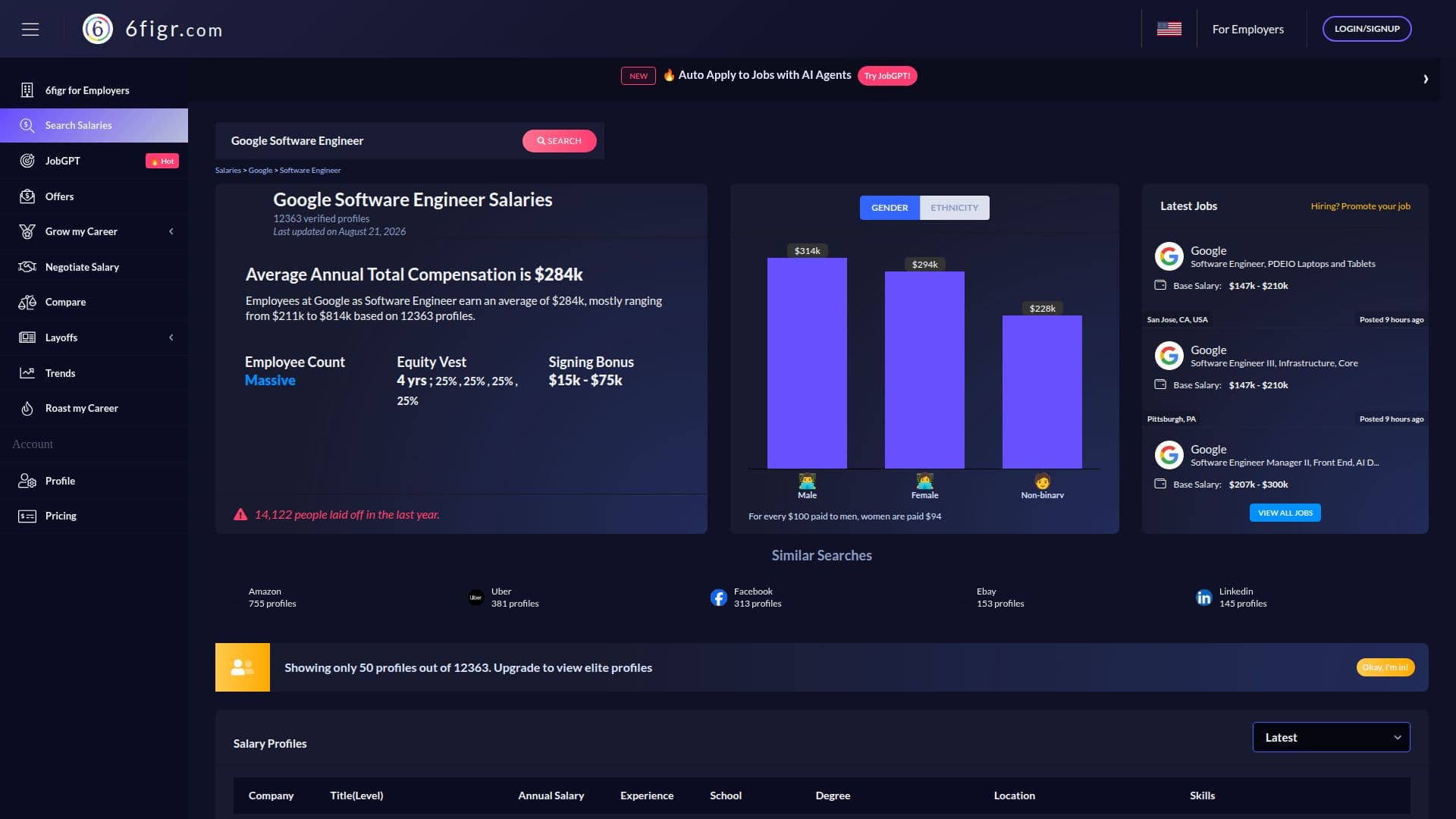This screenshot has height=819, width=1456.
Task: Open the hamburger menu icon
Action: [30, 29]
